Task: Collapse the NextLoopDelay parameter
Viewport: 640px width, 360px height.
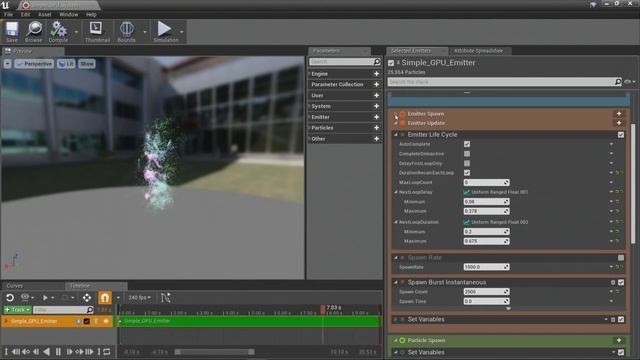Action: (x=396, y=192)
